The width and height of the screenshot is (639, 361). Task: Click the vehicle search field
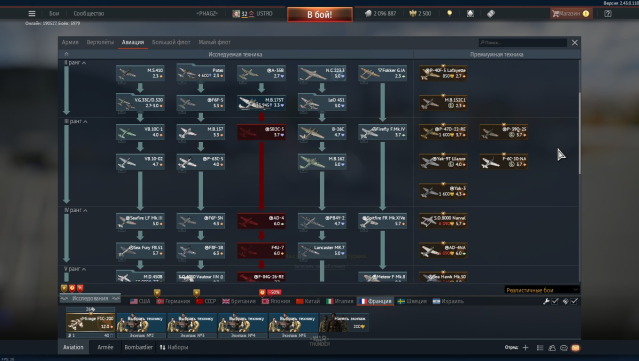(523, 42)
